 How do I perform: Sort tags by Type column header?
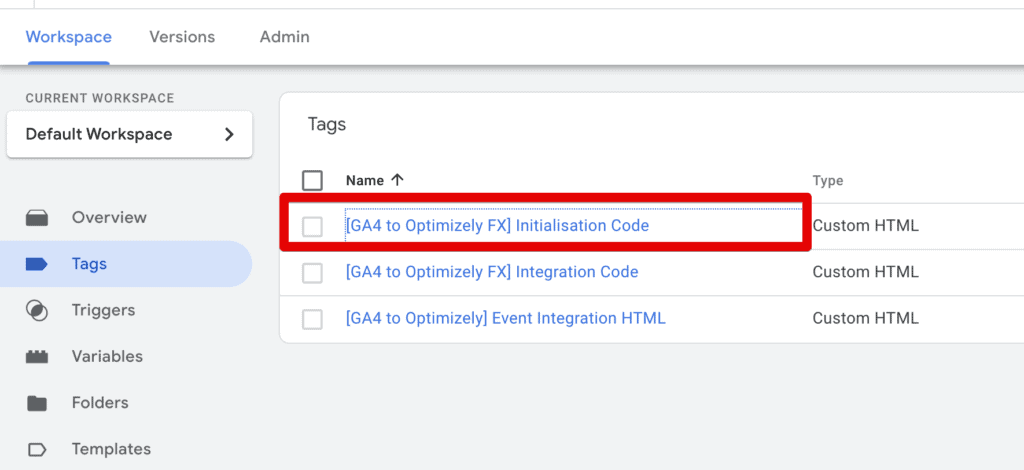tap(828, 181)
